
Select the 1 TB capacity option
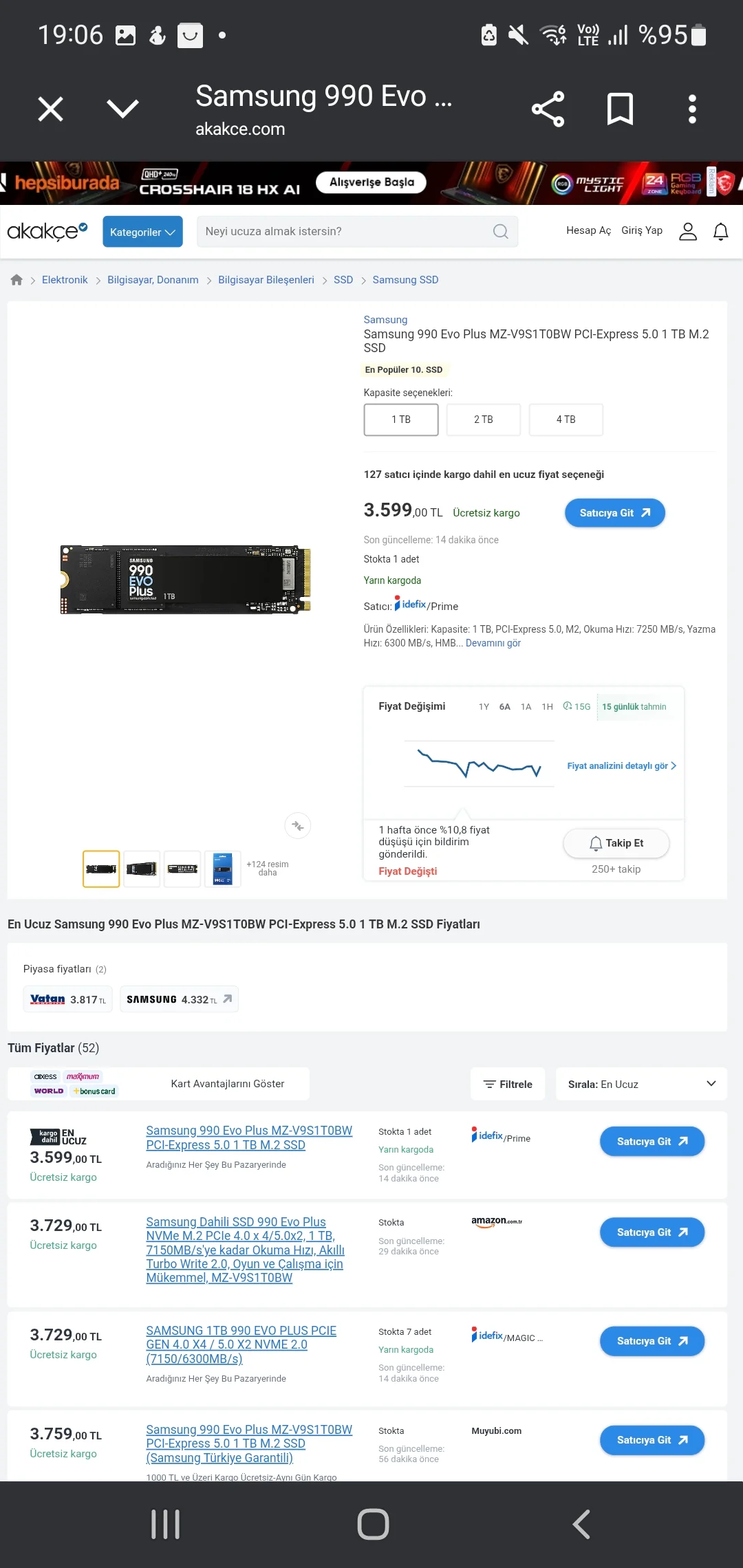pyautogui.click(x=401, y=420)
